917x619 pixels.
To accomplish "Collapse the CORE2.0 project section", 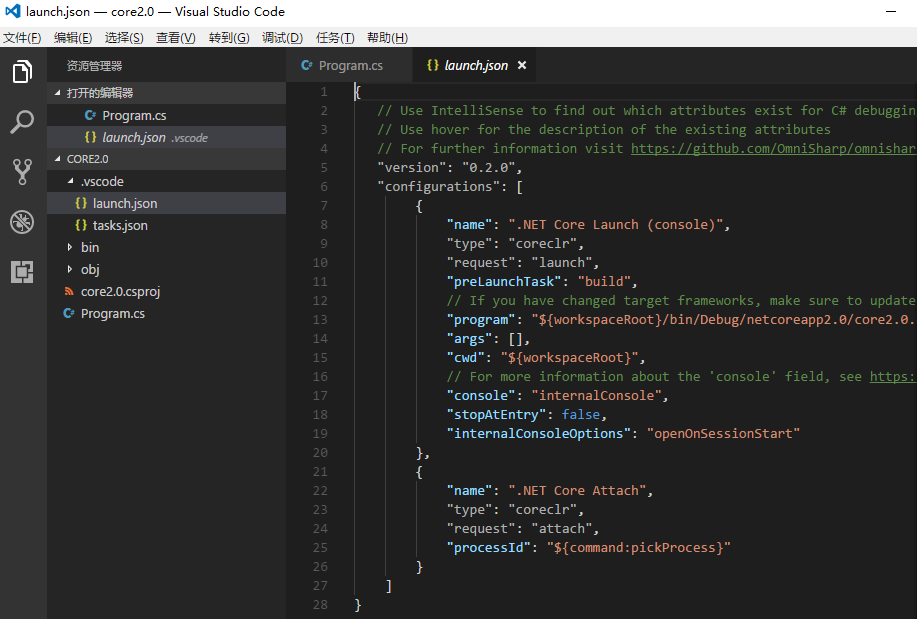I will click(x=57, y=159).
